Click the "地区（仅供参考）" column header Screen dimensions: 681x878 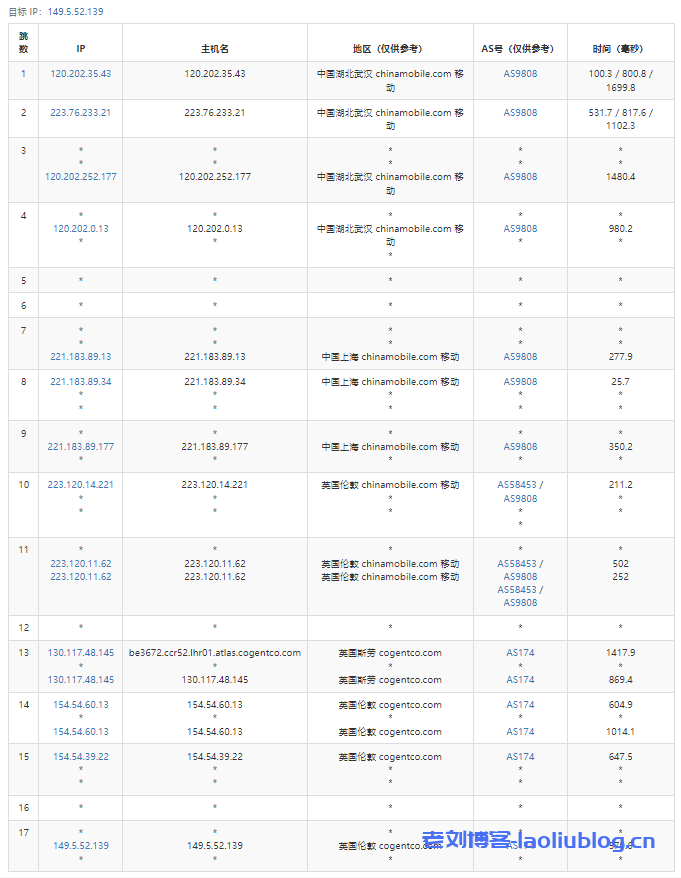[x=389, y=48]
